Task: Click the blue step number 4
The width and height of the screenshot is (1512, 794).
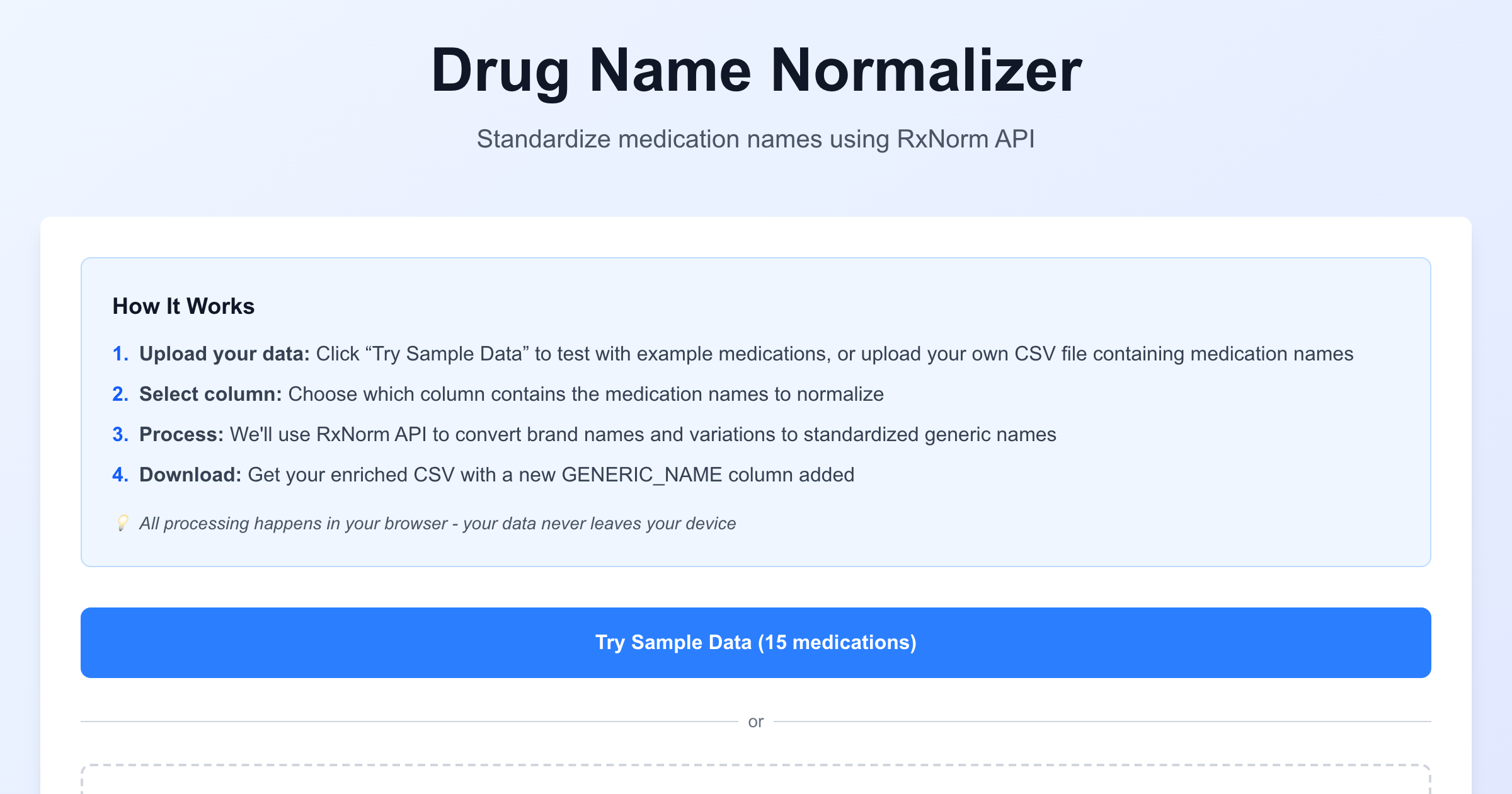Action: tap(120, 475)
